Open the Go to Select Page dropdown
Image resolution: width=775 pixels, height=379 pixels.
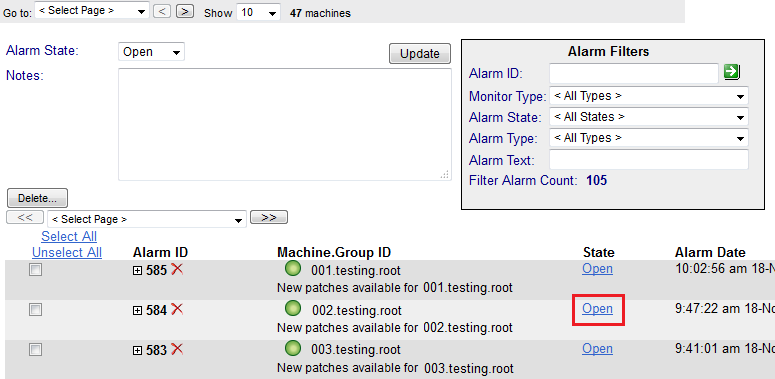point(91,11)
